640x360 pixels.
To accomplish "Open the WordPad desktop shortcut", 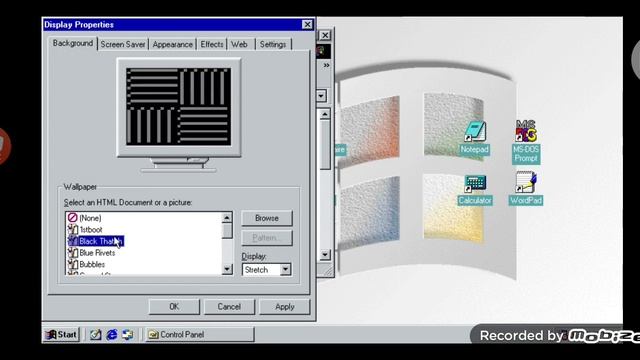I will [x=526, y=188].
